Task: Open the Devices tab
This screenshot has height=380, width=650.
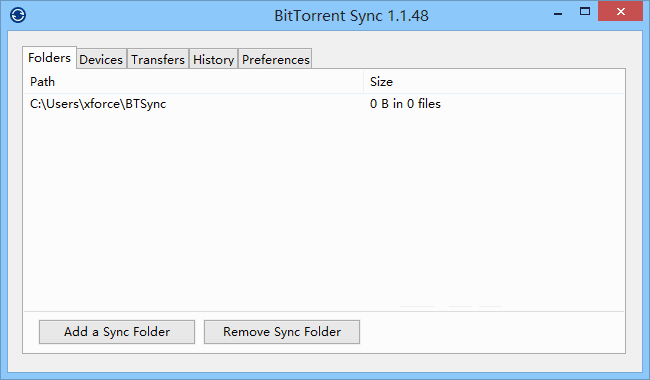Action: coord(101,59)
